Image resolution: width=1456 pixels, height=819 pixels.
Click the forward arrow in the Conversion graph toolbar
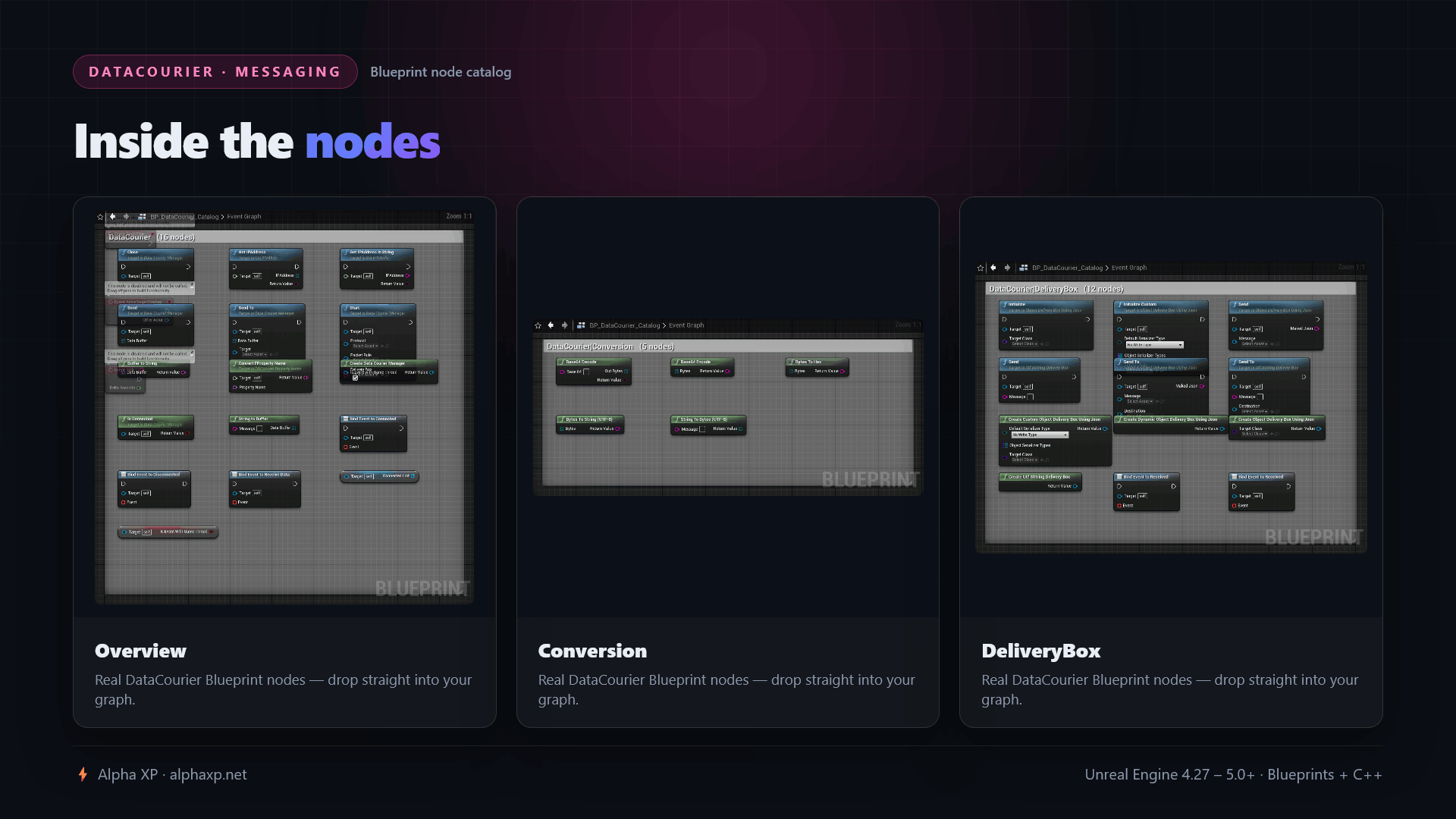564,325
